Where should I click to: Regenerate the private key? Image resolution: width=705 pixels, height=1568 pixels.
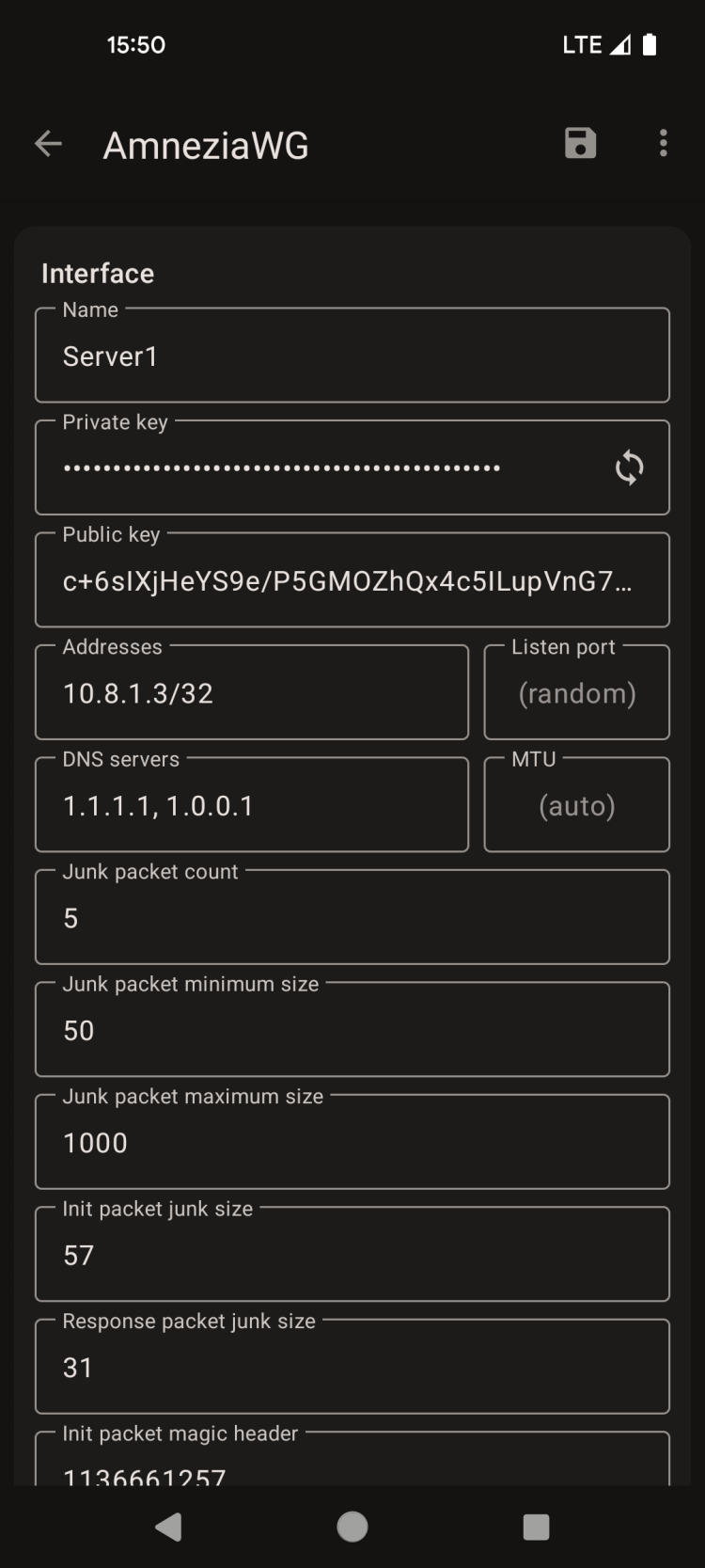(x=629, y=467)
